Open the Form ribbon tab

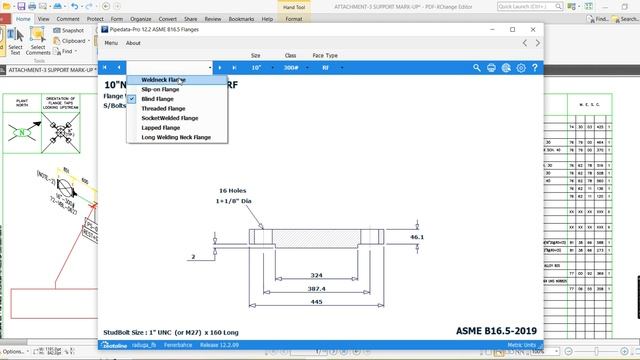coord(117,19)
